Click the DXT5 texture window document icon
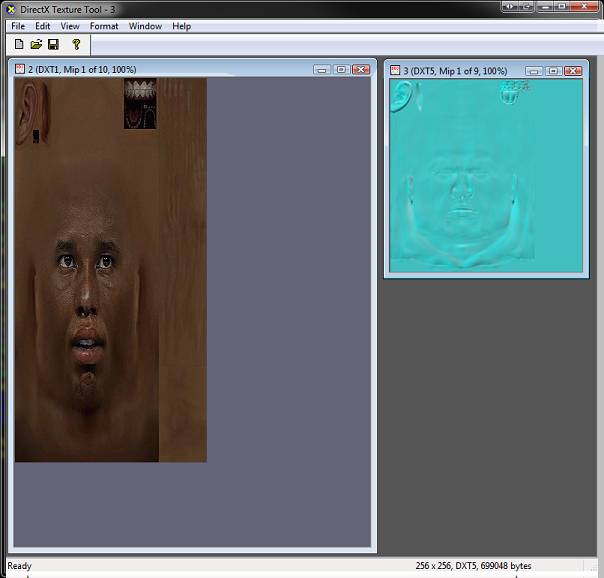604x578 pixels. point(395,71)
